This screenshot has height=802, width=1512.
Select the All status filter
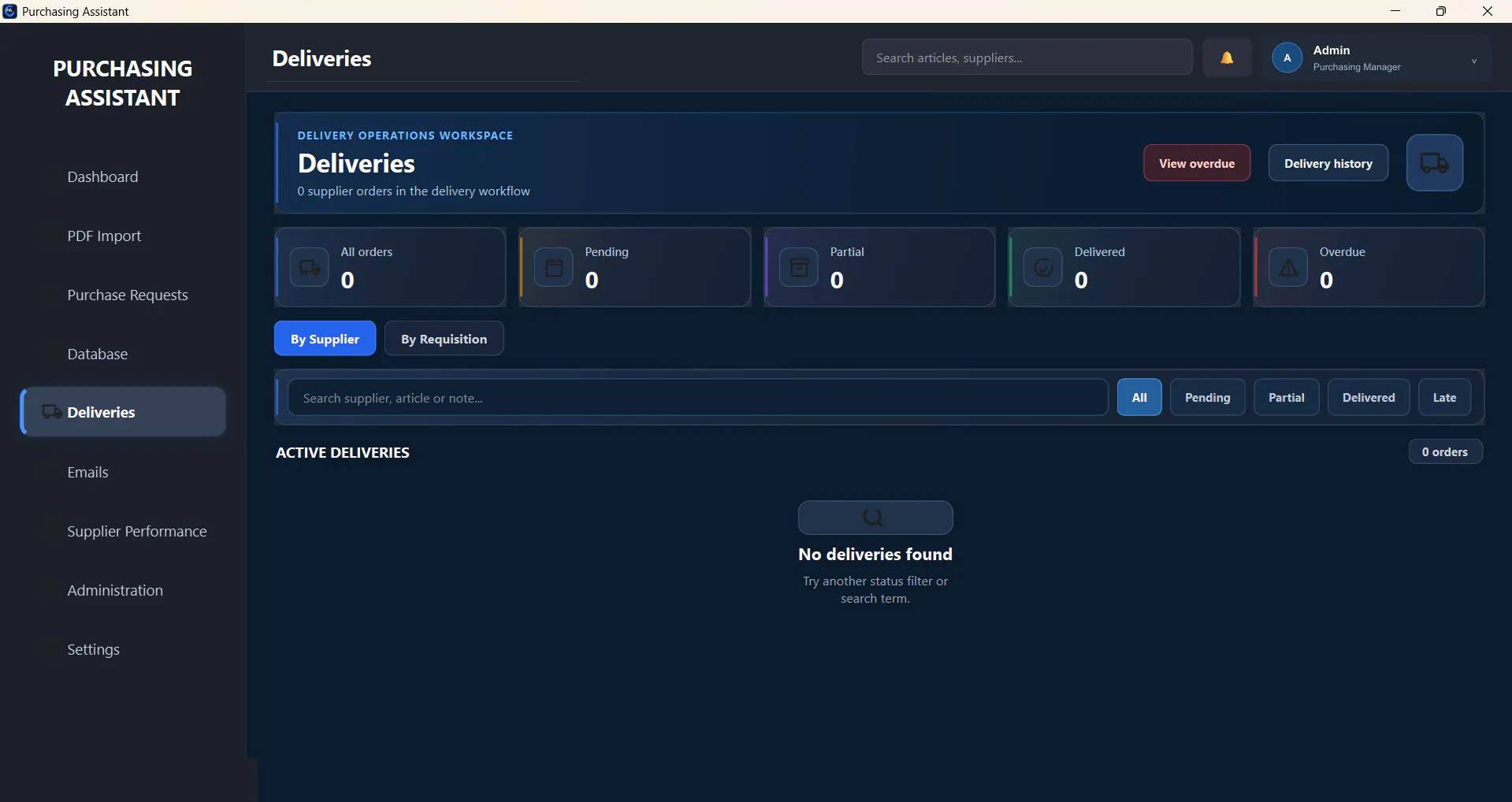click(x=1139, y=397)
